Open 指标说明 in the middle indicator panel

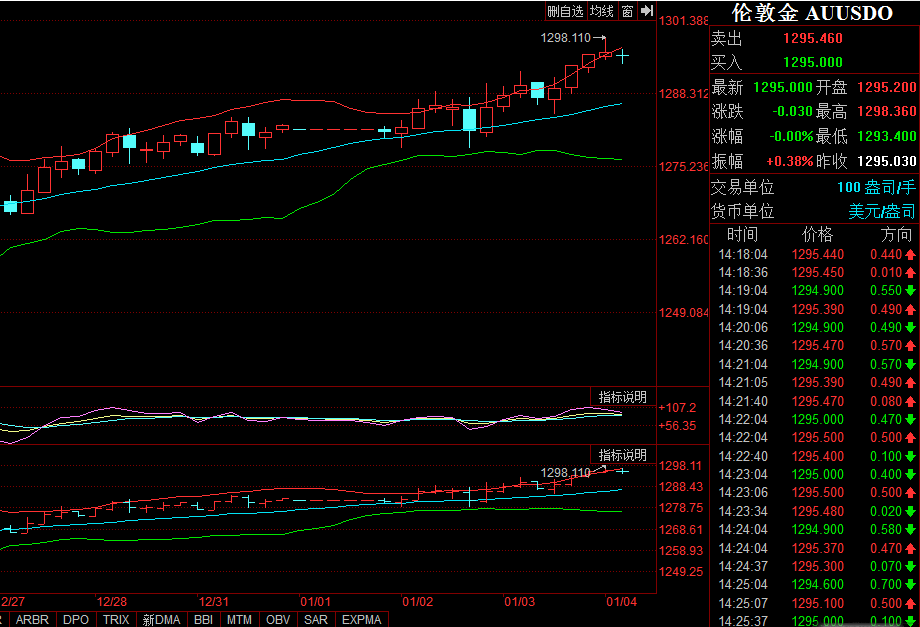[622, 397]
